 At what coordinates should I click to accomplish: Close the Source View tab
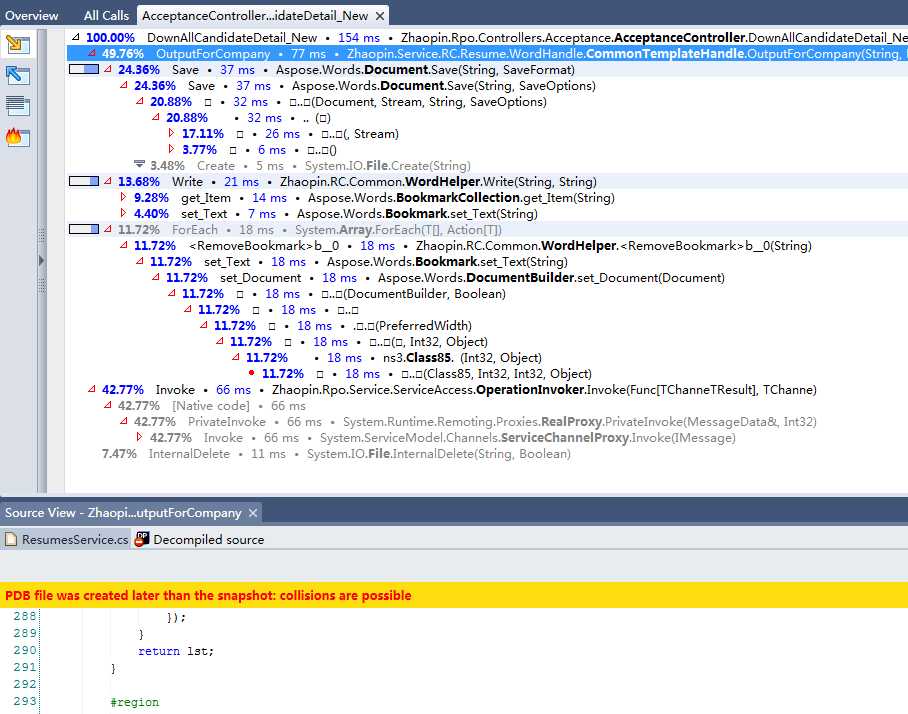(253, 513)
